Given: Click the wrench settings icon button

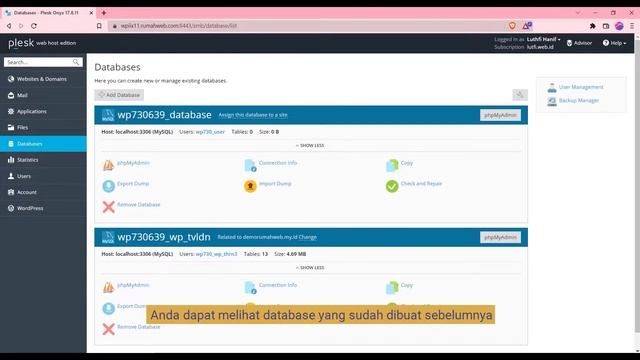Looking at the screenshot, I should (520, 95).
